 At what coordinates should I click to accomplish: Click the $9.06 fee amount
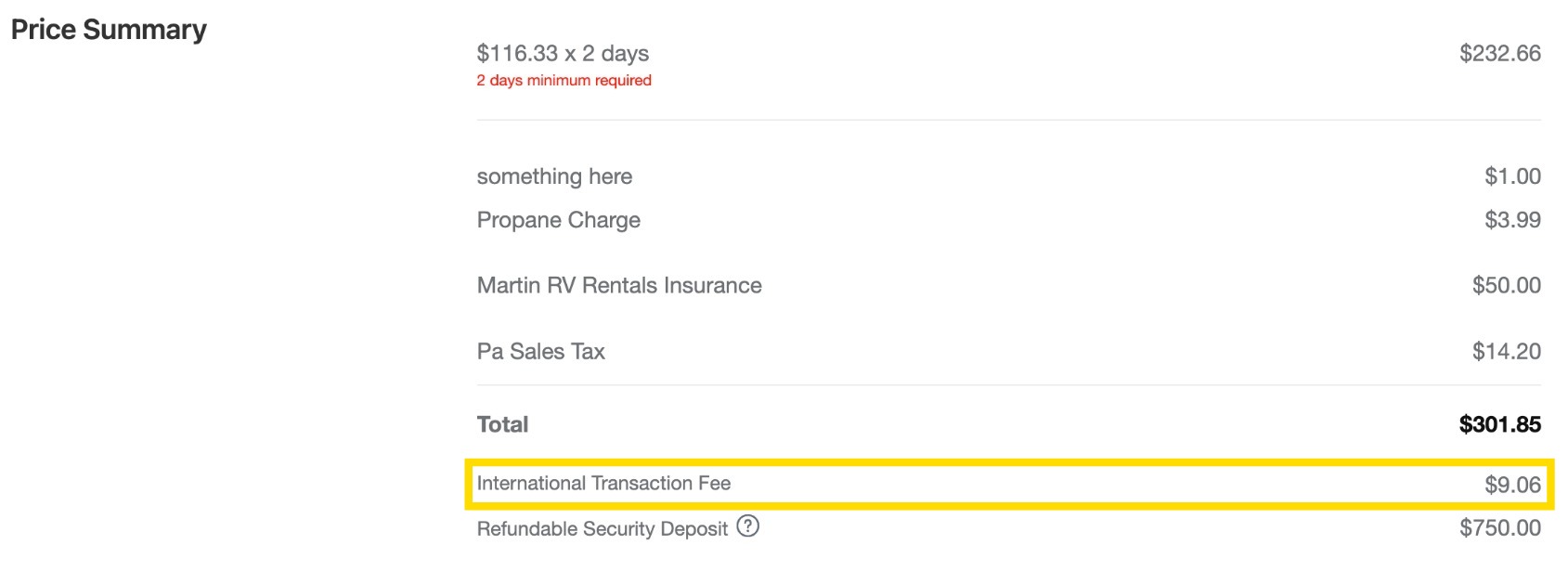click(1513, 483)
